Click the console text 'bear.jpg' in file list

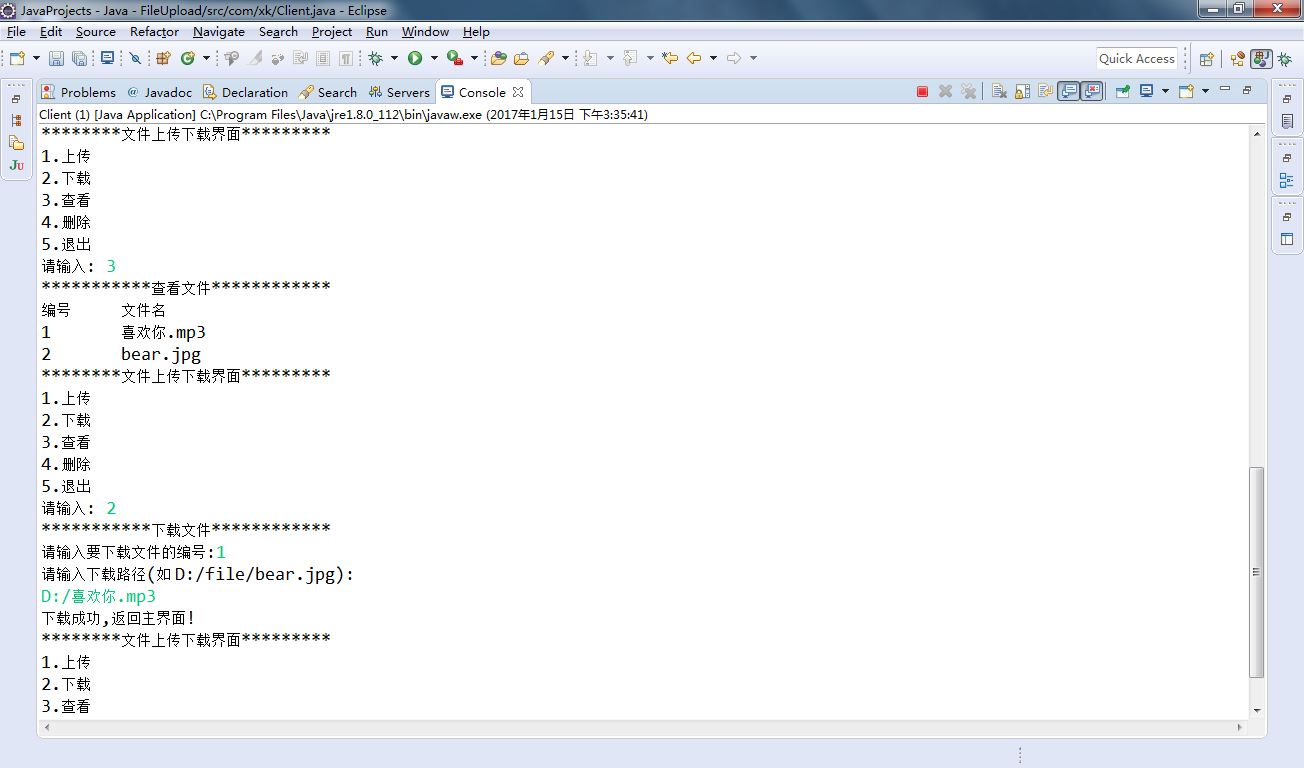click(161, 354)
